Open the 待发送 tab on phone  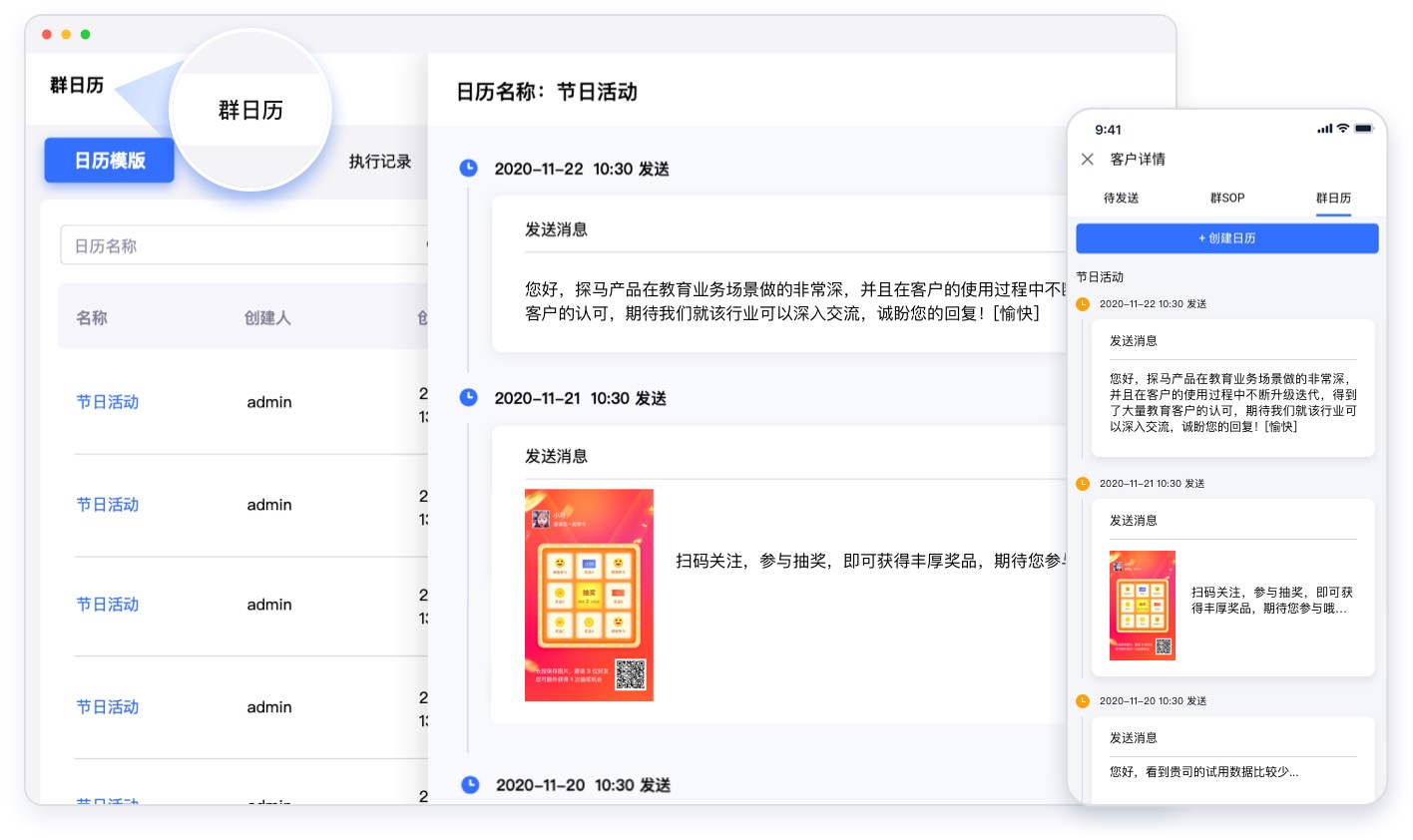tap(1121, 198)
